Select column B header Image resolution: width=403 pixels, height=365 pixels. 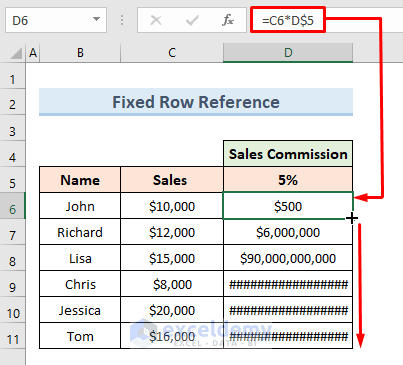[x=80, y=53]
